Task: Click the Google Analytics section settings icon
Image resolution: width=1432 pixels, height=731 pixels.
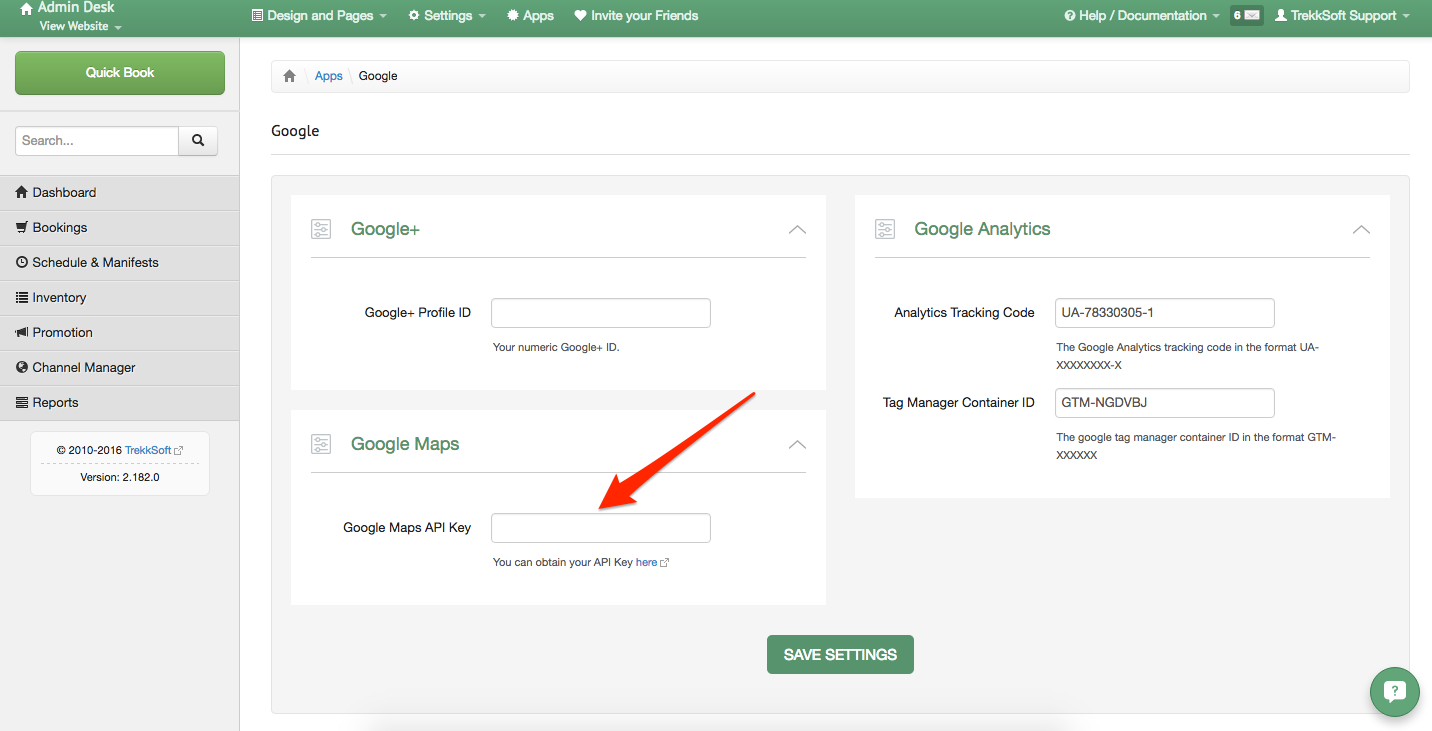Action: pyautogui.click(x=884, y=229)
